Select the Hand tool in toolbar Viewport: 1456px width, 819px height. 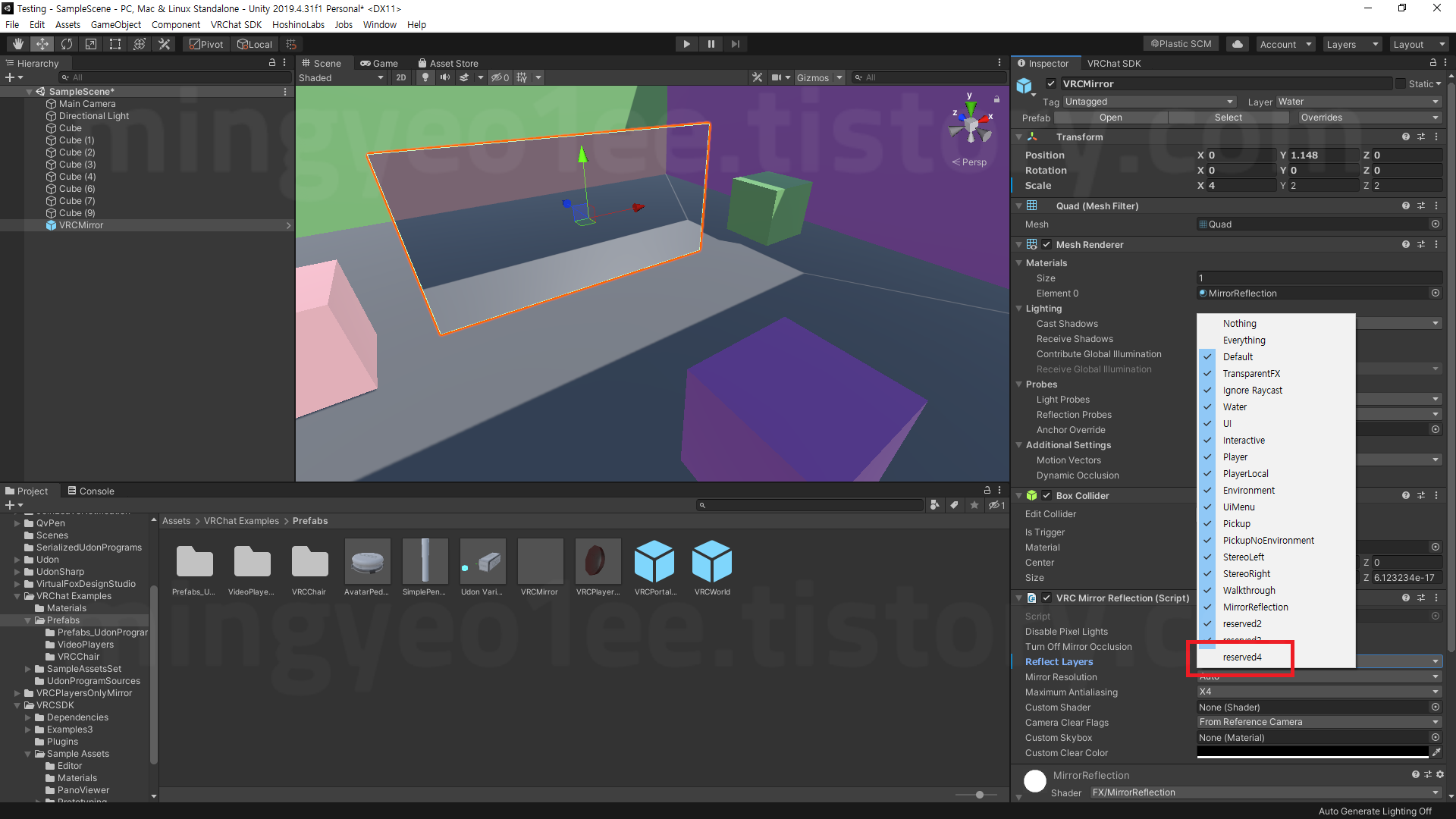click(18, 44)
